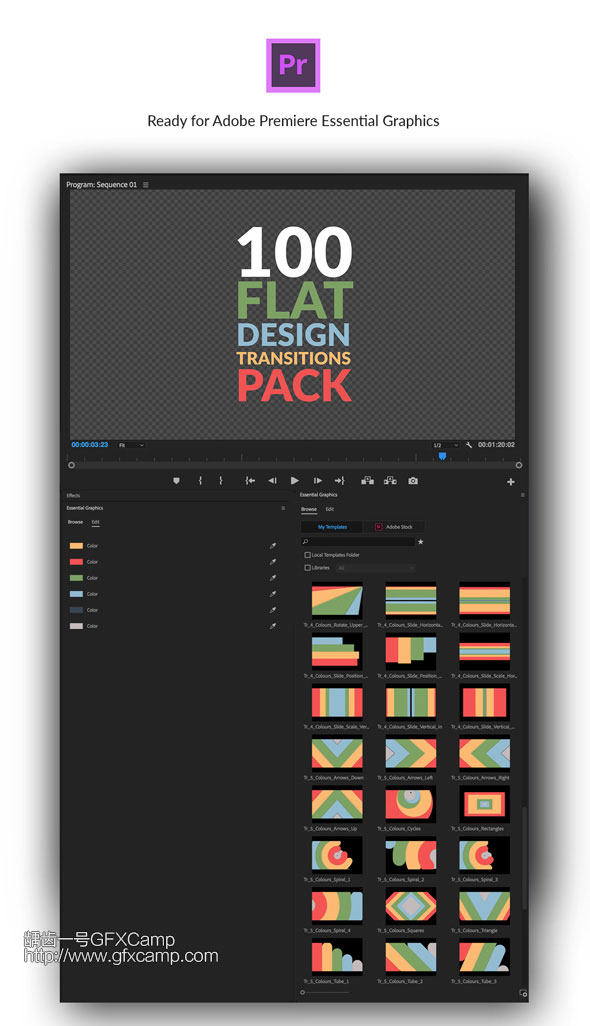Open the button editor plus icon
Screen dimensions: 590x1026
pyautogui.click(x=511, y=482)
